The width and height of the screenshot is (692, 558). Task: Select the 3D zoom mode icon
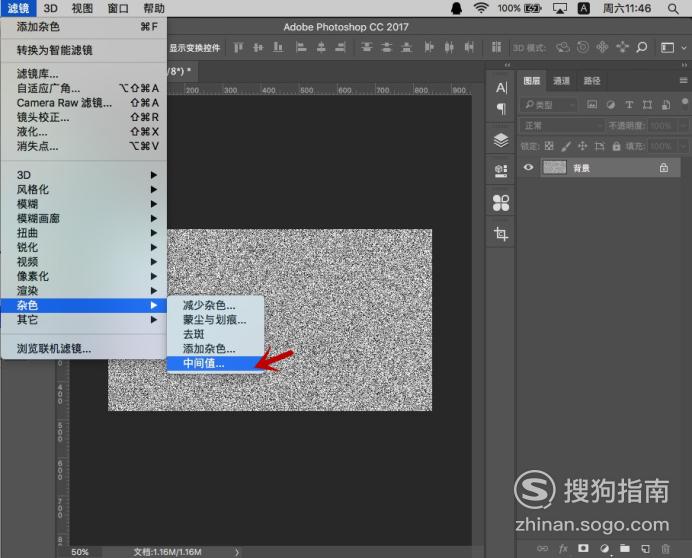coord(642,47)
